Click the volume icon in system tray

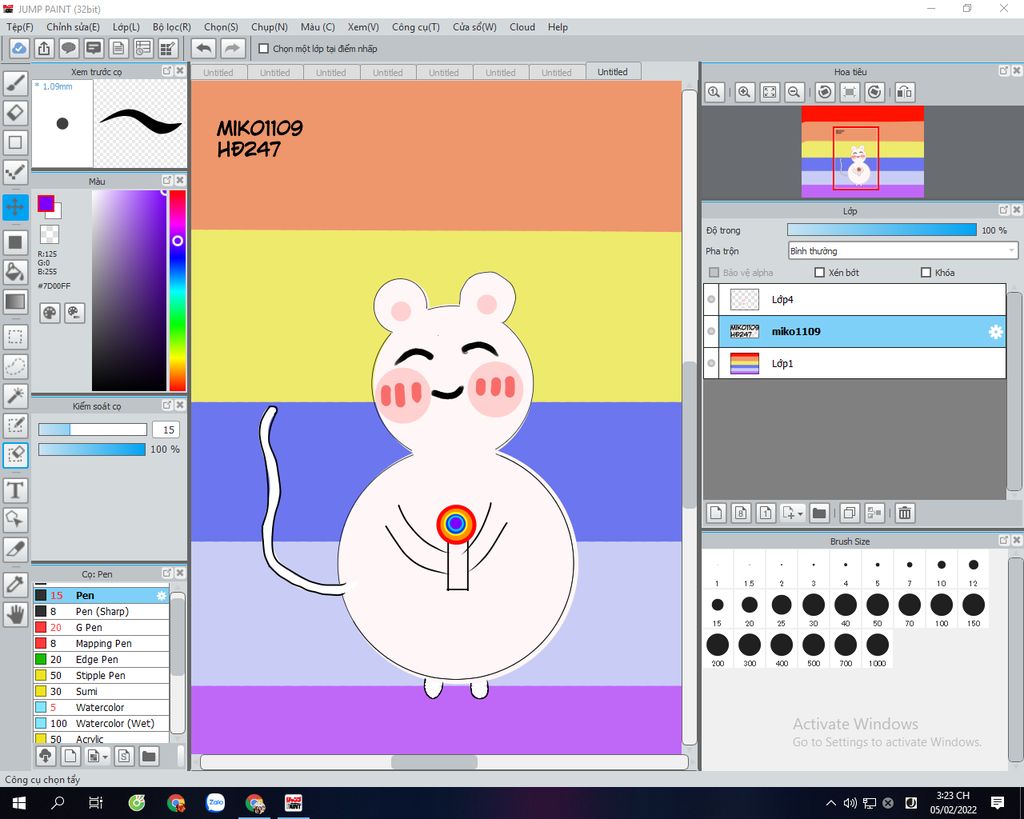850,803
